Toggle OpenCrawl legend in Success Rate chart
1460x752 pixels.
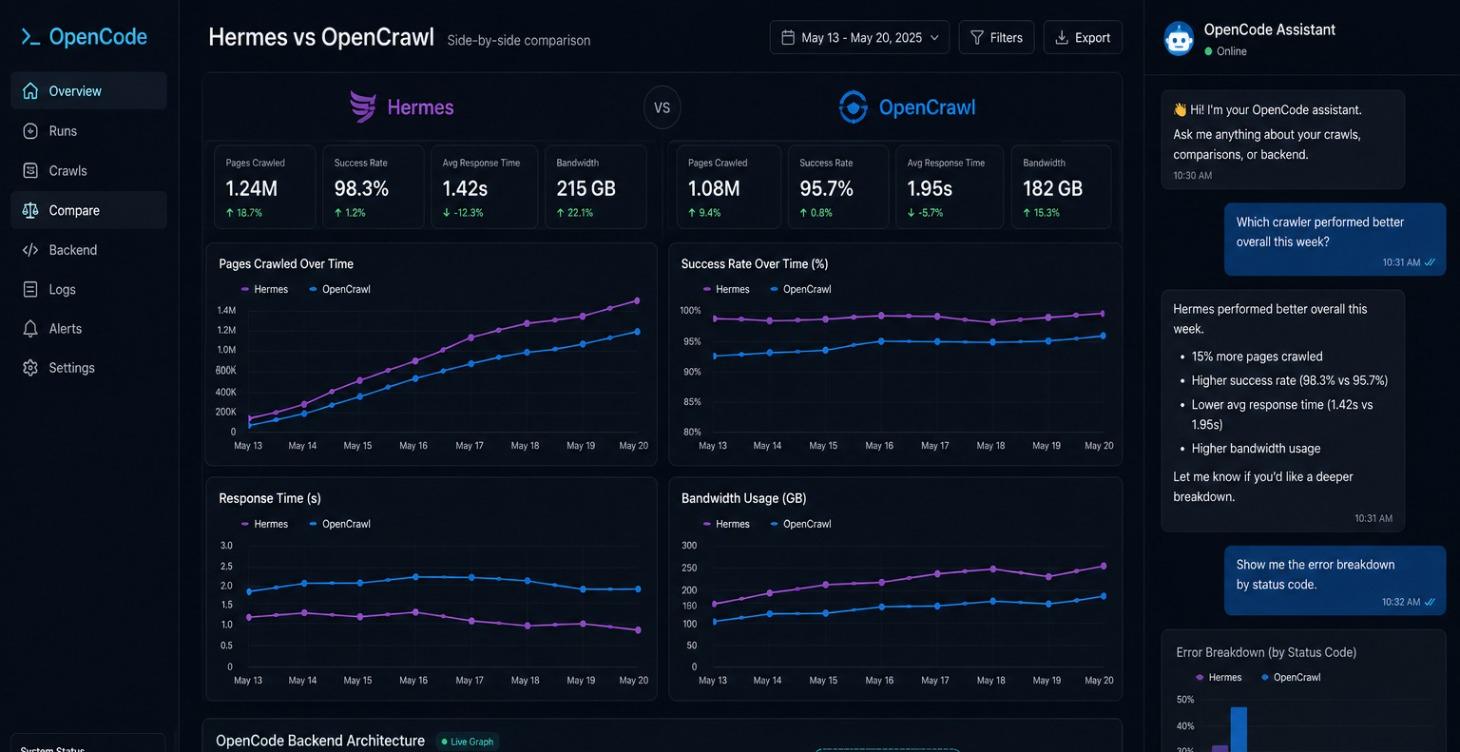click(802, 289)
